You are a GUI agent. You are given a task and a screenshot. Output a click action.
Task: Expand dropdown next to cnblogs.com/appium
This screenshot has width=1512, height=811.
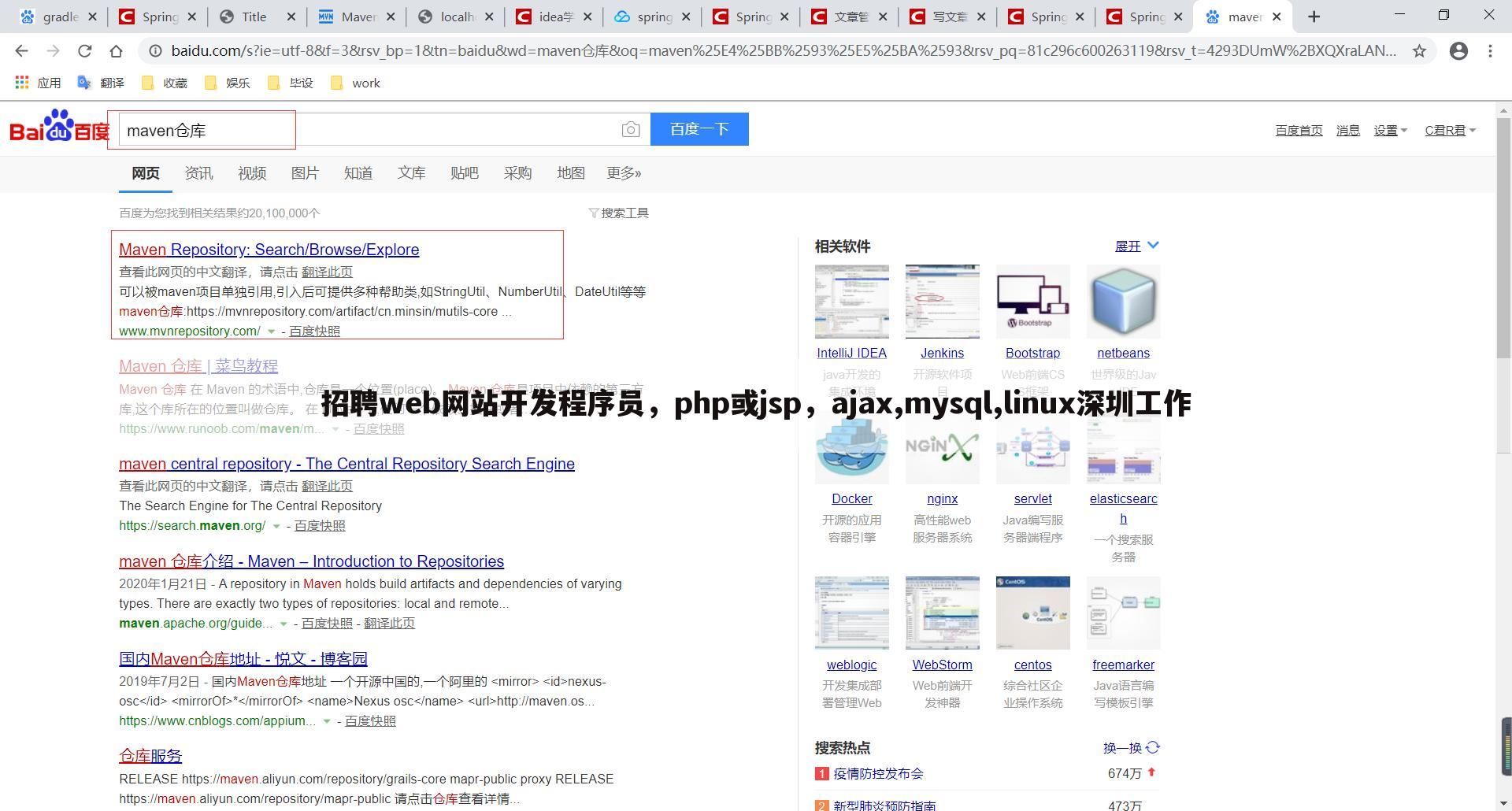pyautogui.click(x=327, y=721)
